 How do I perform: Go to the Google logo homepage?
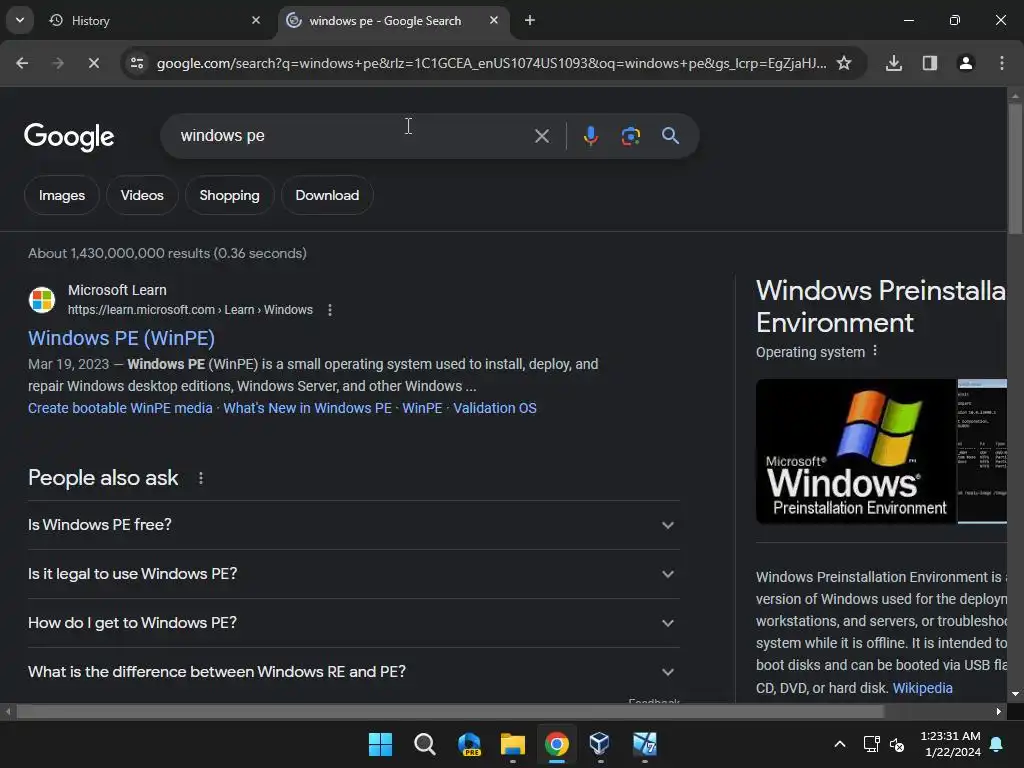(69, 136)
